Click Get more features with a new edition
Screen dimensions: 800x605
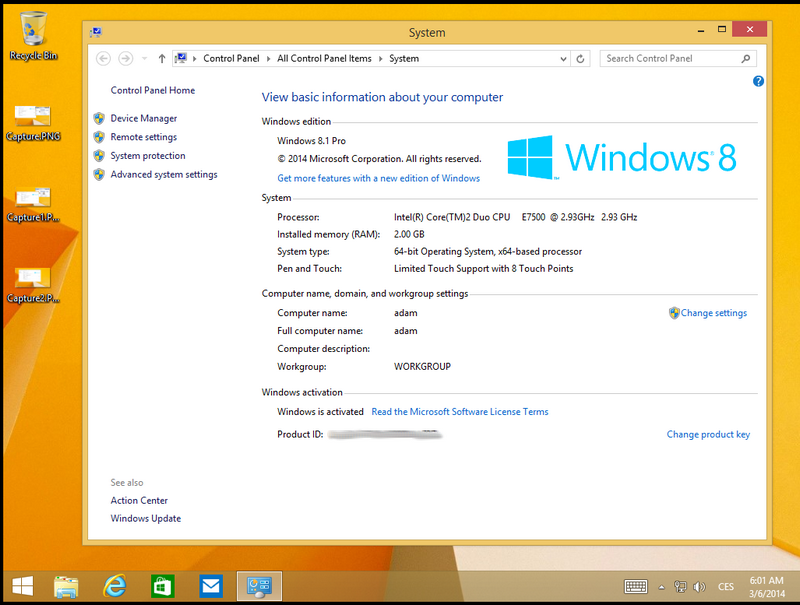[x=379, y=178]
